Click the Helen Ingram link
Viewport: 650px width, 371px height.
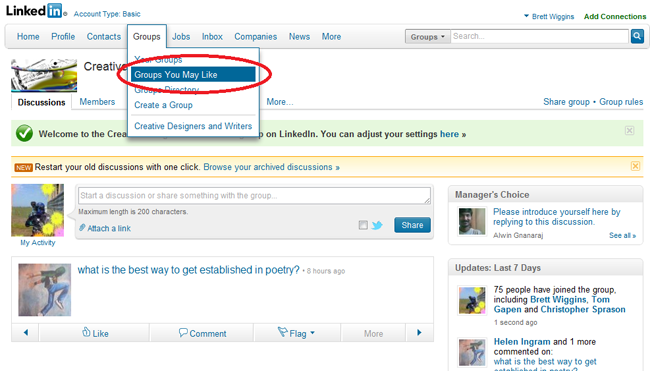tap(521, 342)
